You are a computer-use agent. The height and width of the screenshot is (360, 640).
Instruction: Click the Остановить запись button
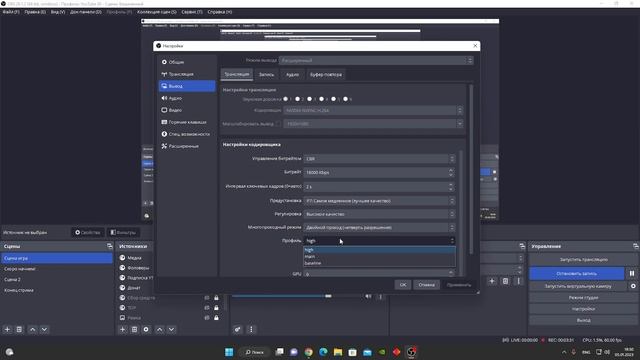click(x=576, y=273)
